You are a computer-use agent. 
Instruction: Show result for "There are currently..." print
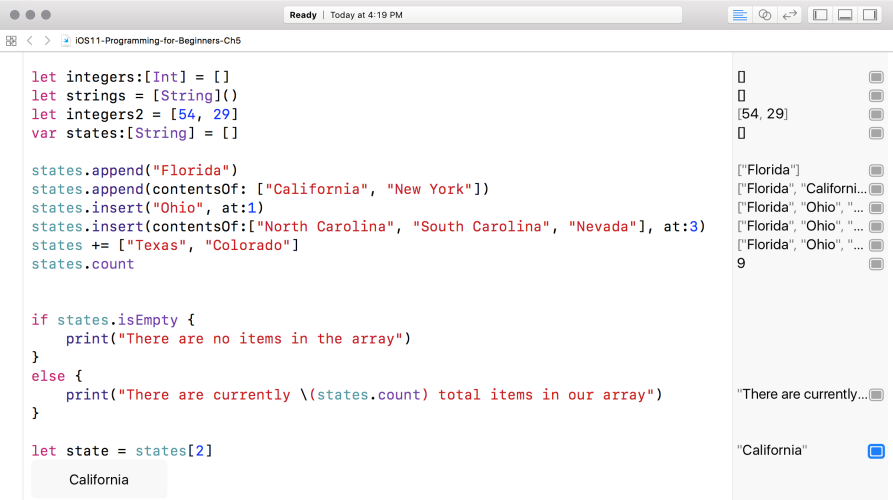pyautogui.click(x=876, y=395)
